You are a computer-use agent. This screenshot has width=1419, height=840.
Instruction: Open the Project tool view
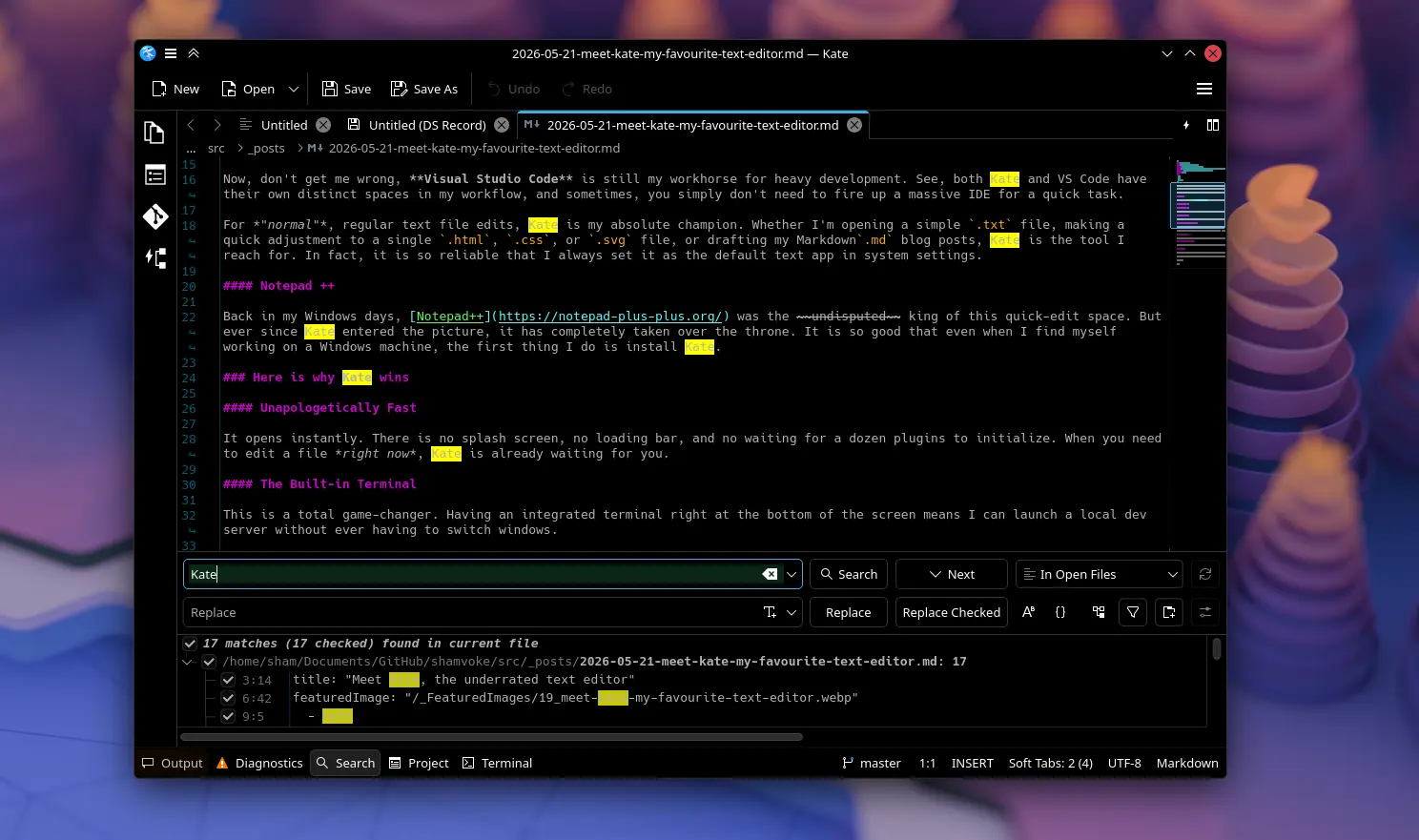point(419,763)
